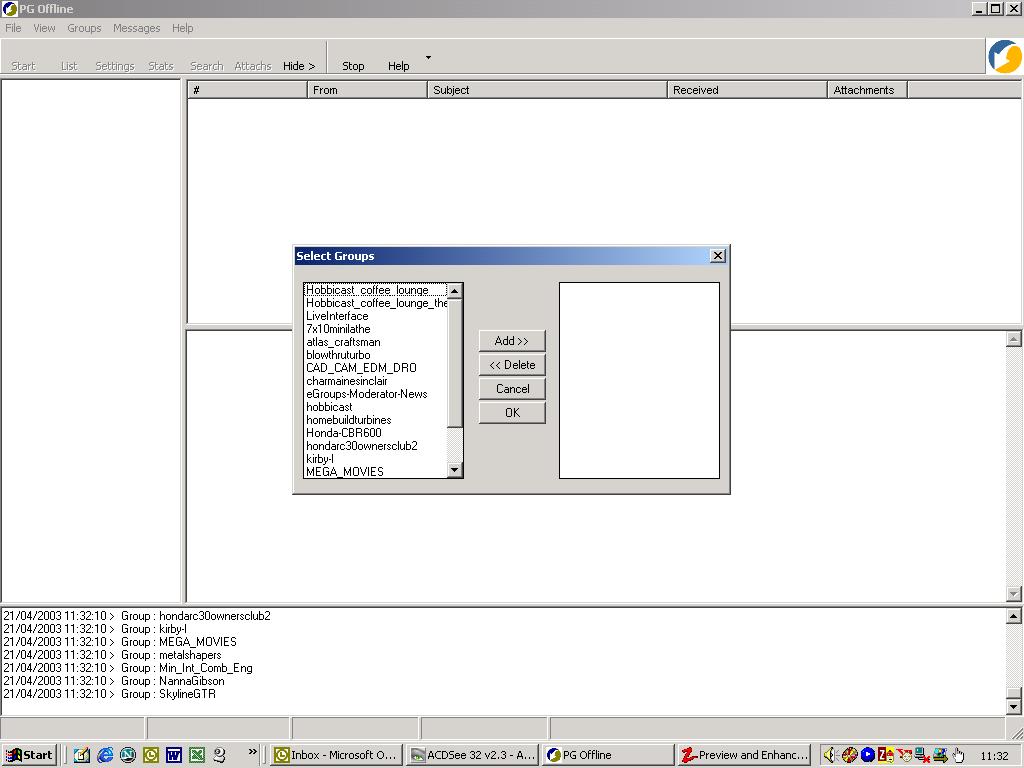The image size is (1024, 768).
Task: Open the Groups menu
Action: 84,28
